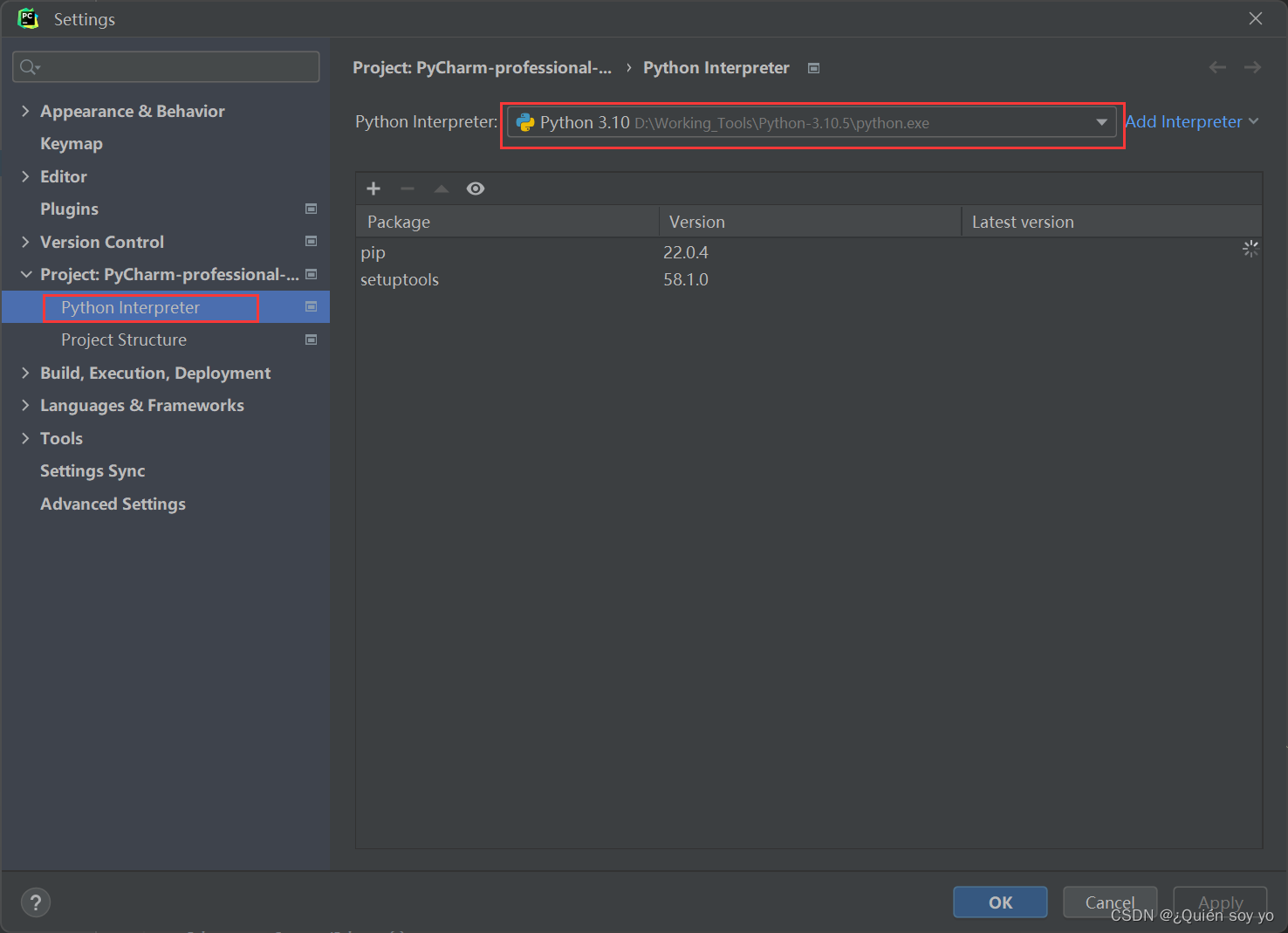The height and width of the screenshot is (933, 1288).
Task: Collapse the Project: PyCharm-professional section
Action: pos(25,274)
